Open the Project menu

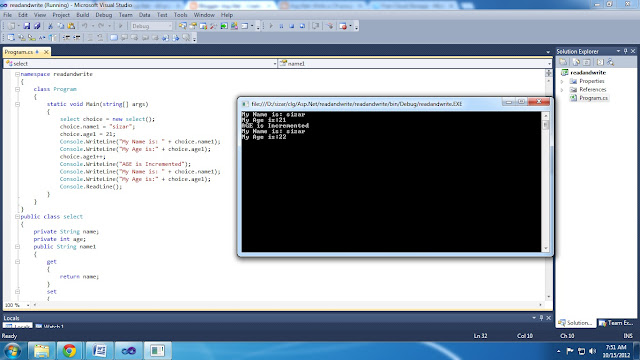(61, 15)
